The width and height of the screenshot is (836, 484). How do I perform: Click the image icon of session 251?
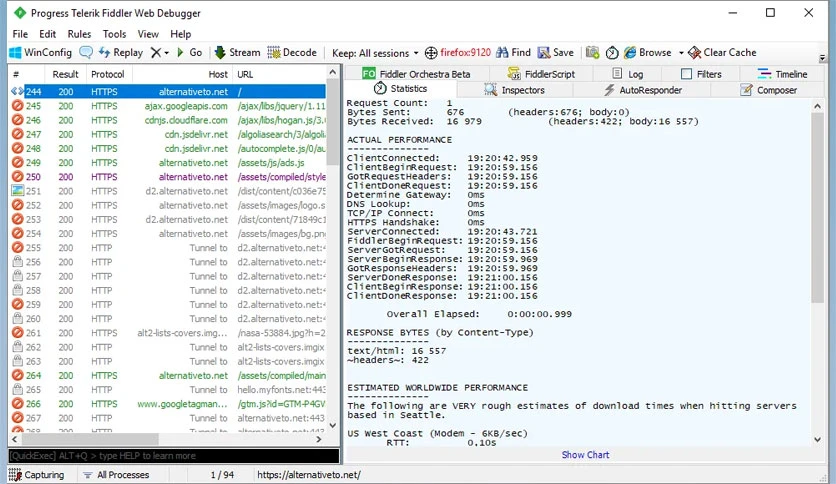[18, 191]
